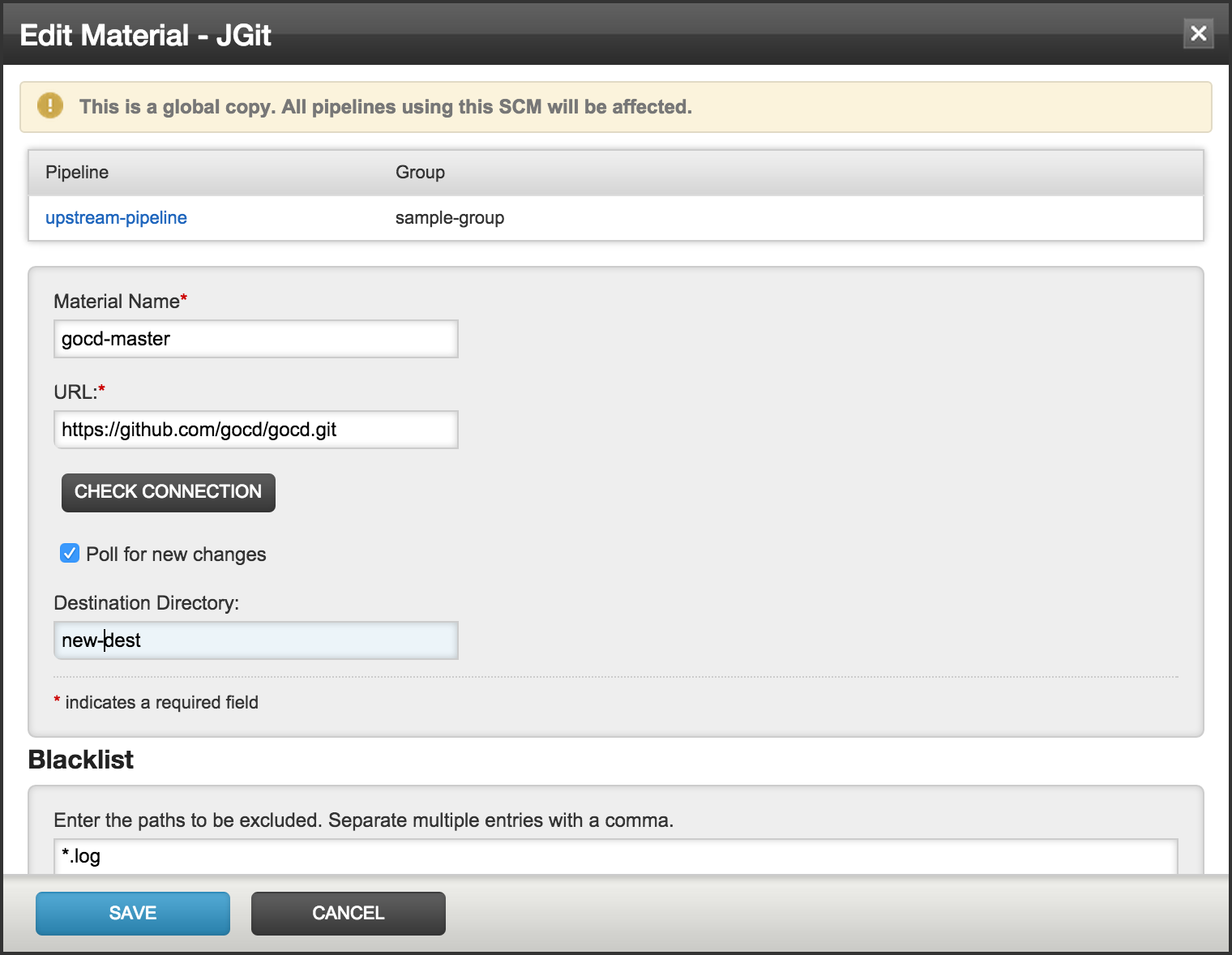Cancel editing the material
Image resolution: width=1232 pixels, height=955 pixels.
(348, 914)
